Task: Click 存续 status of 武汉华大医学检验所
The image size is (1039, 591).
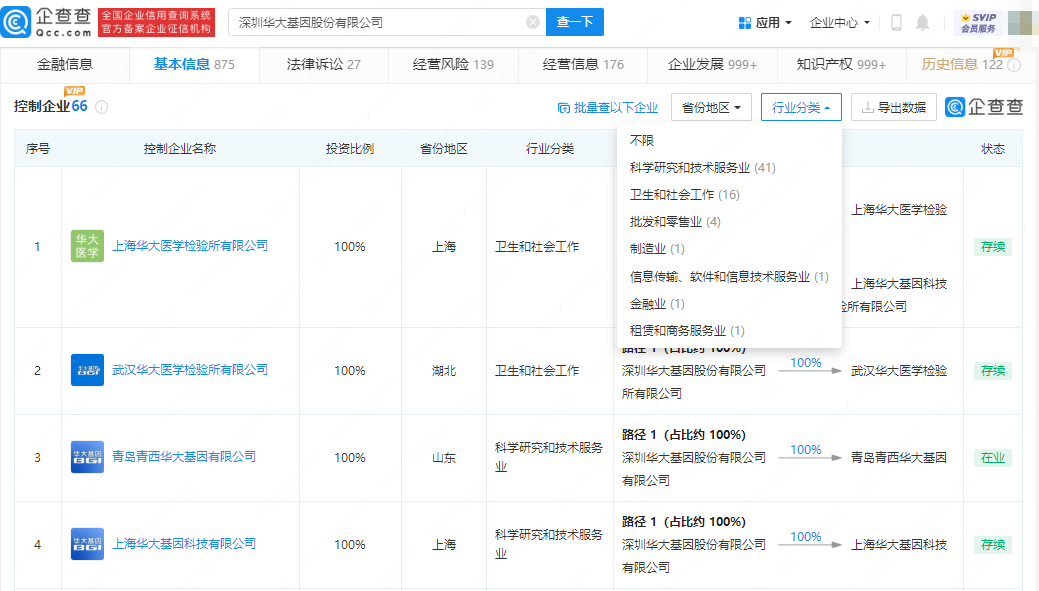Action: 993,370
